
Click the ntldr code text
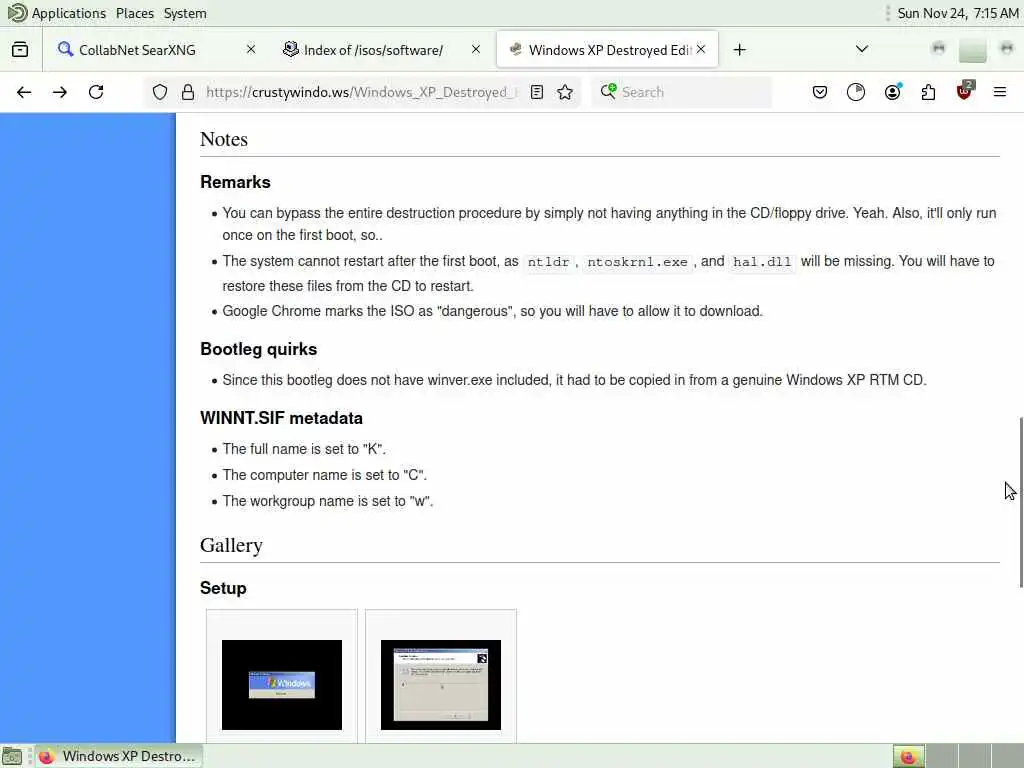[x=548, y=262]
